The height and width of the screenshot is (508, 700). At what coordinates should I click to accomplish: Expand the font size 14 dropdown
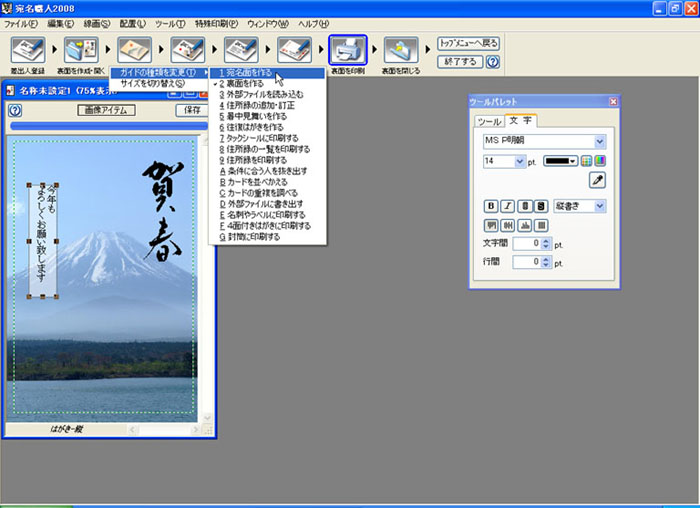521,161
